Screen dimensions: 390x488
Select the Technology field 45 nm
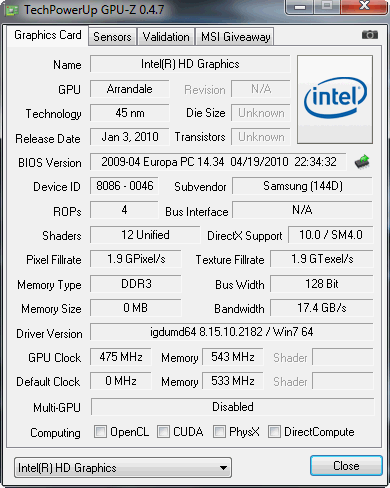click(x=129, y=113)
